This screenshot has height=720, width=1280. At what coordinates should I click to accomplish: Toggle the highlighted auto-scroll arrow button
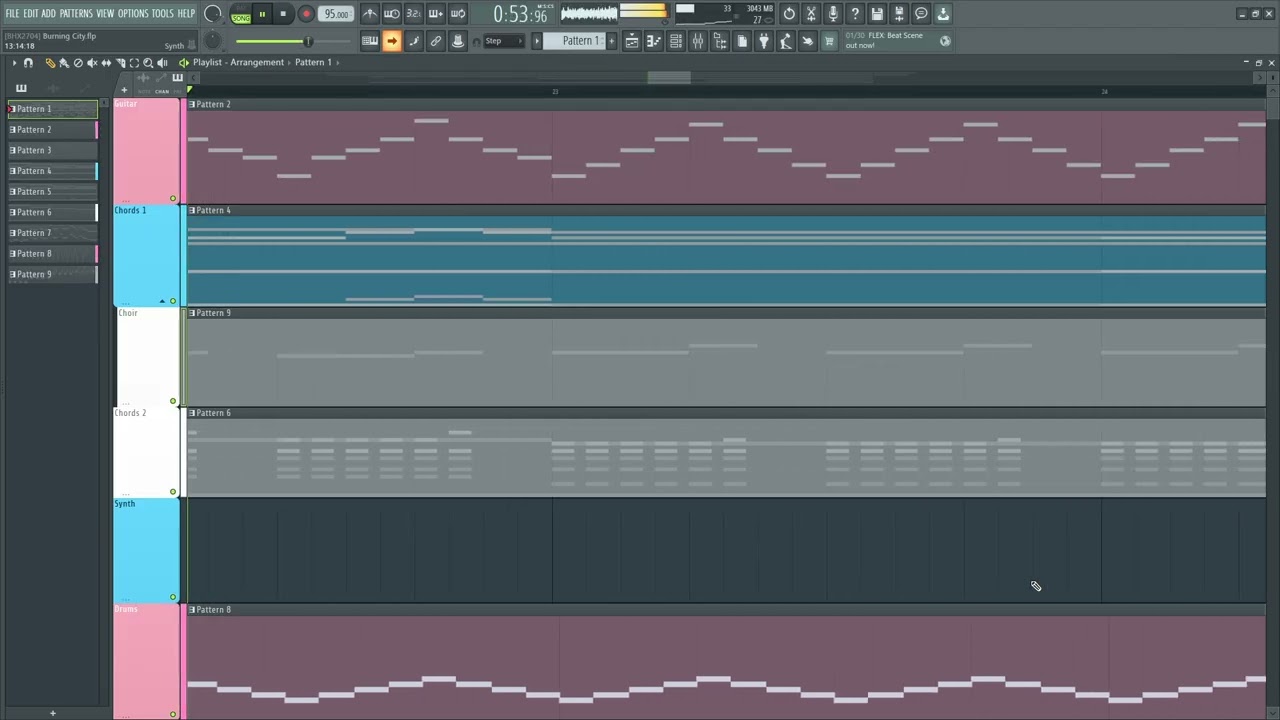[392, 41]
